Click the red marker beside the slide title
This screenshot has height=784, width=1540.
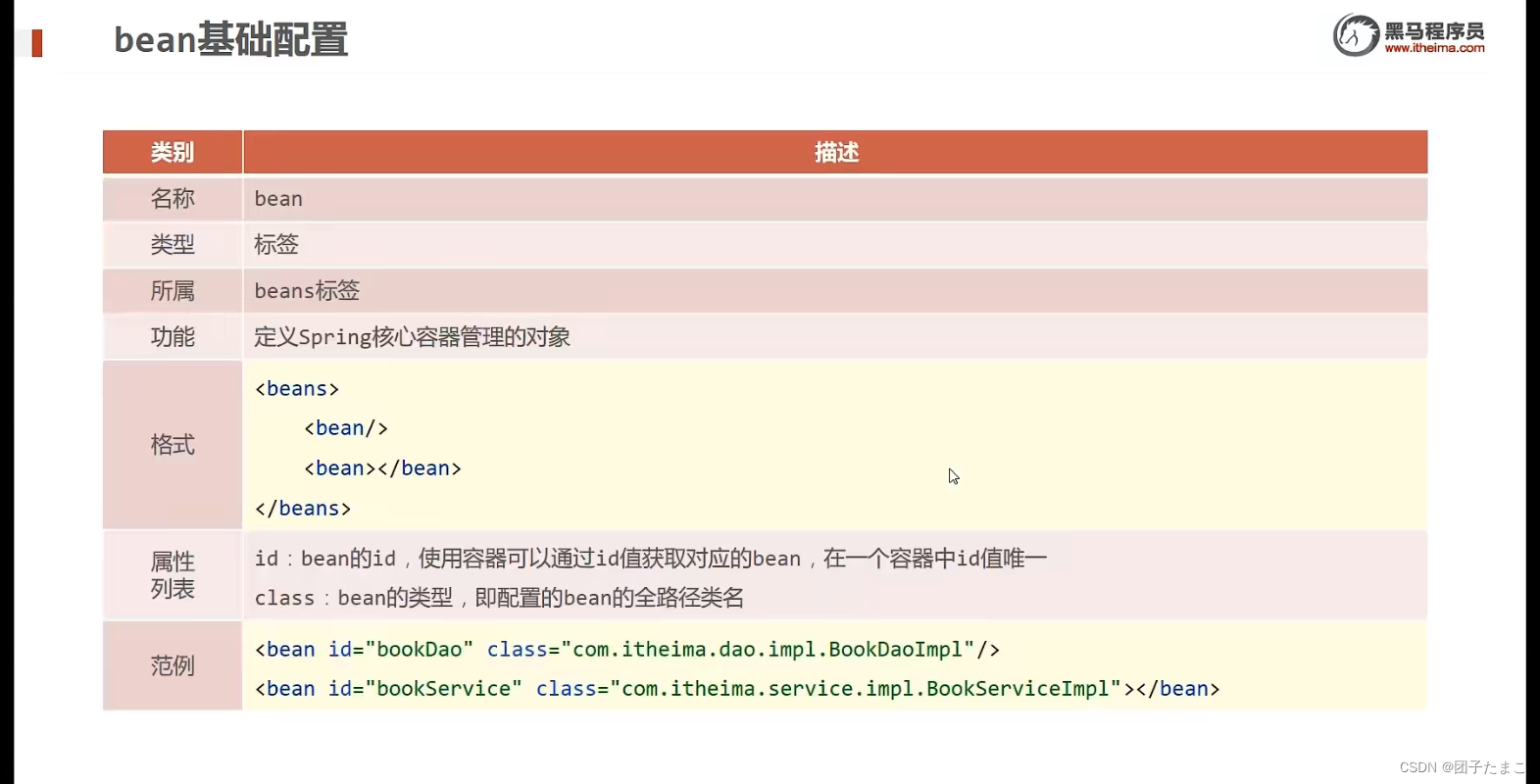click(37, 43)
